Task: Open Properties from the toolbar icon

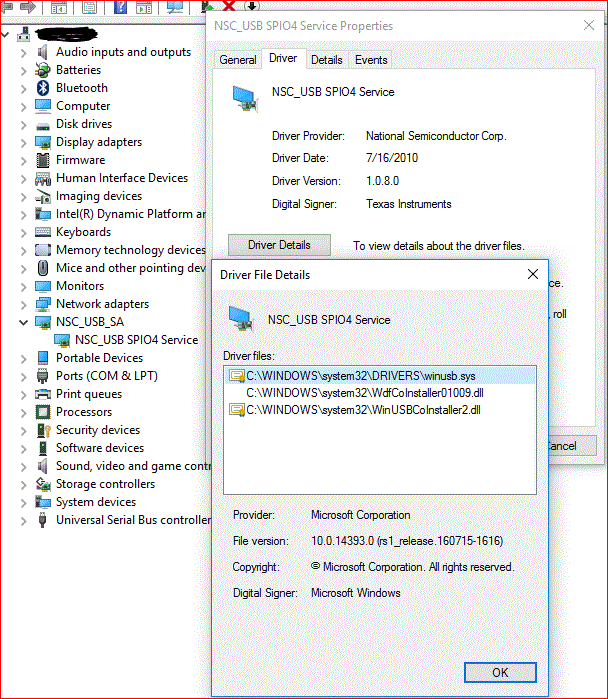Action: point(89,7)
